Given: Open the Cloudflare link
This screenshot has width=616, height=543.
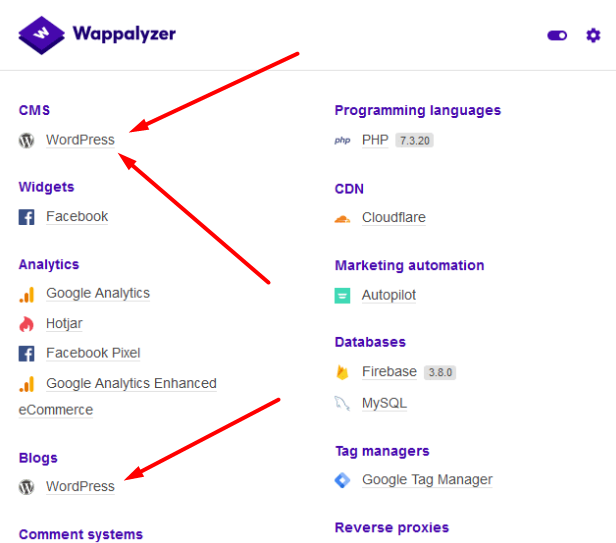Looking at the screenshot, I should coord(394,217).
